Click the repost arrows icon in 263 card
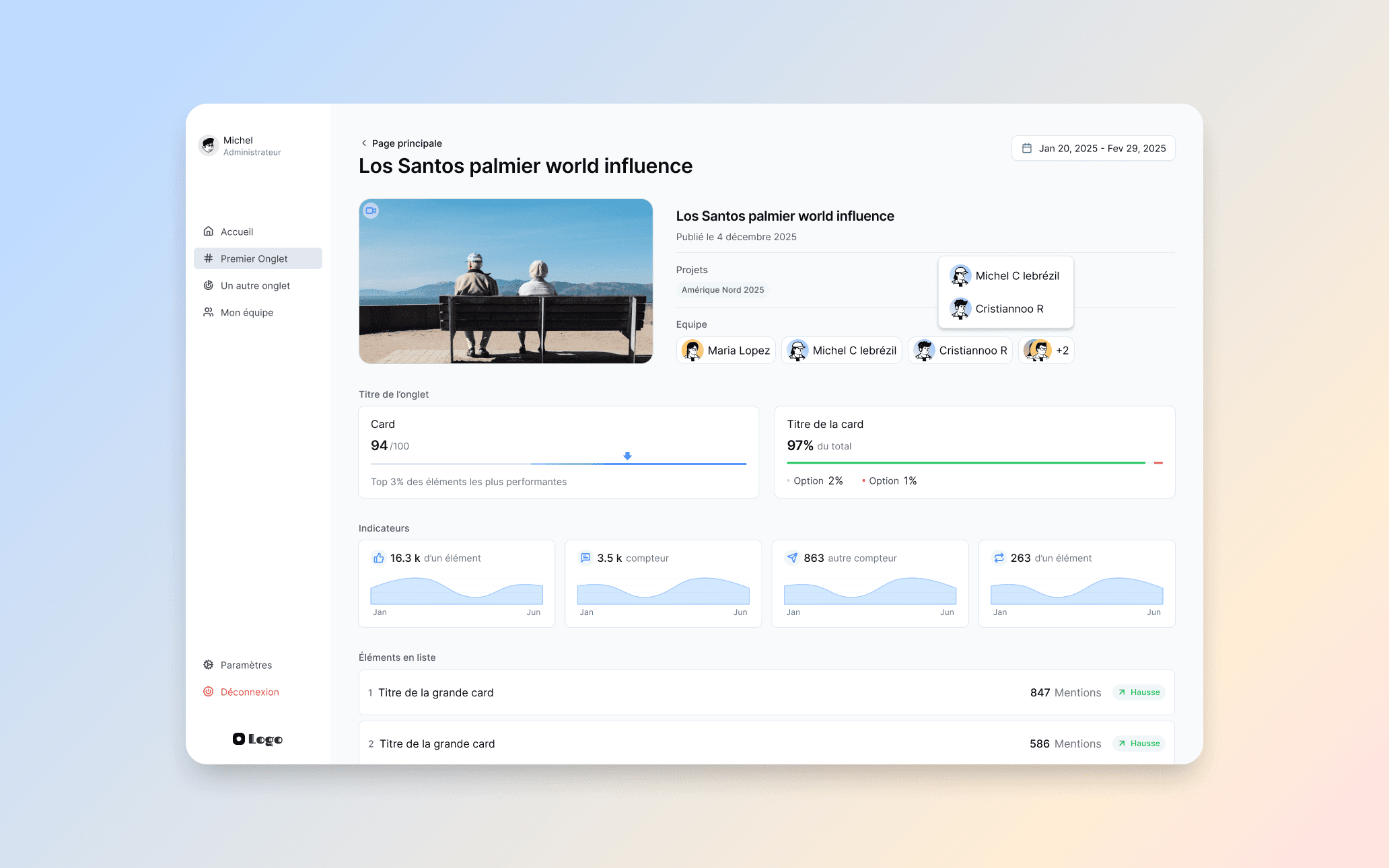Viewport: 1389px width, 868px height. point(999,558)
